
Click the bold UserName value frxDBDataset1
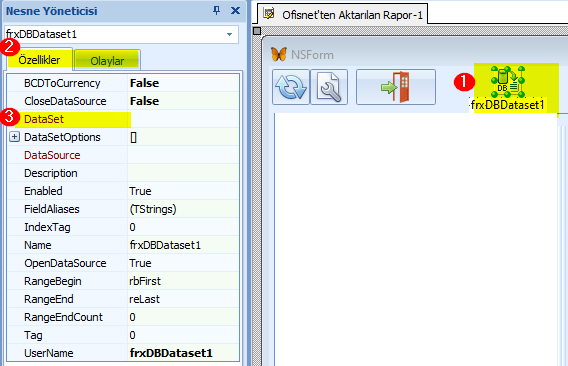(171, 353)
